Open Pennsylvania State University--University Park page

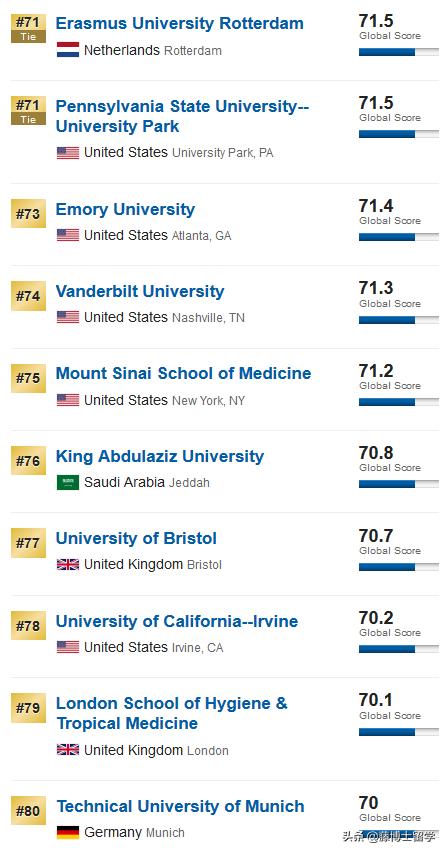tap(182, 116)
